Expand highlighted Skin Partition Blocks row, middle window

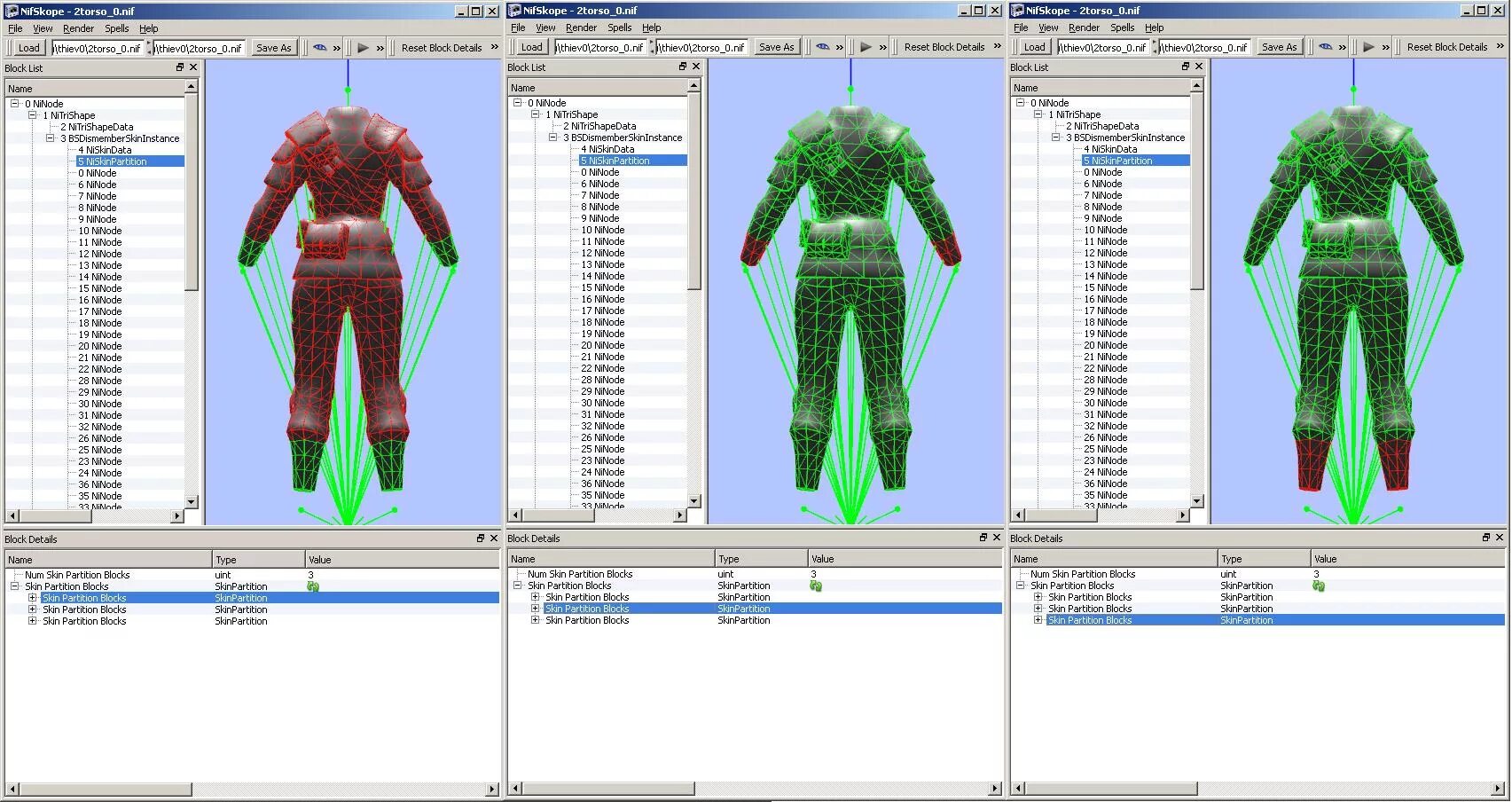point(536,609)
